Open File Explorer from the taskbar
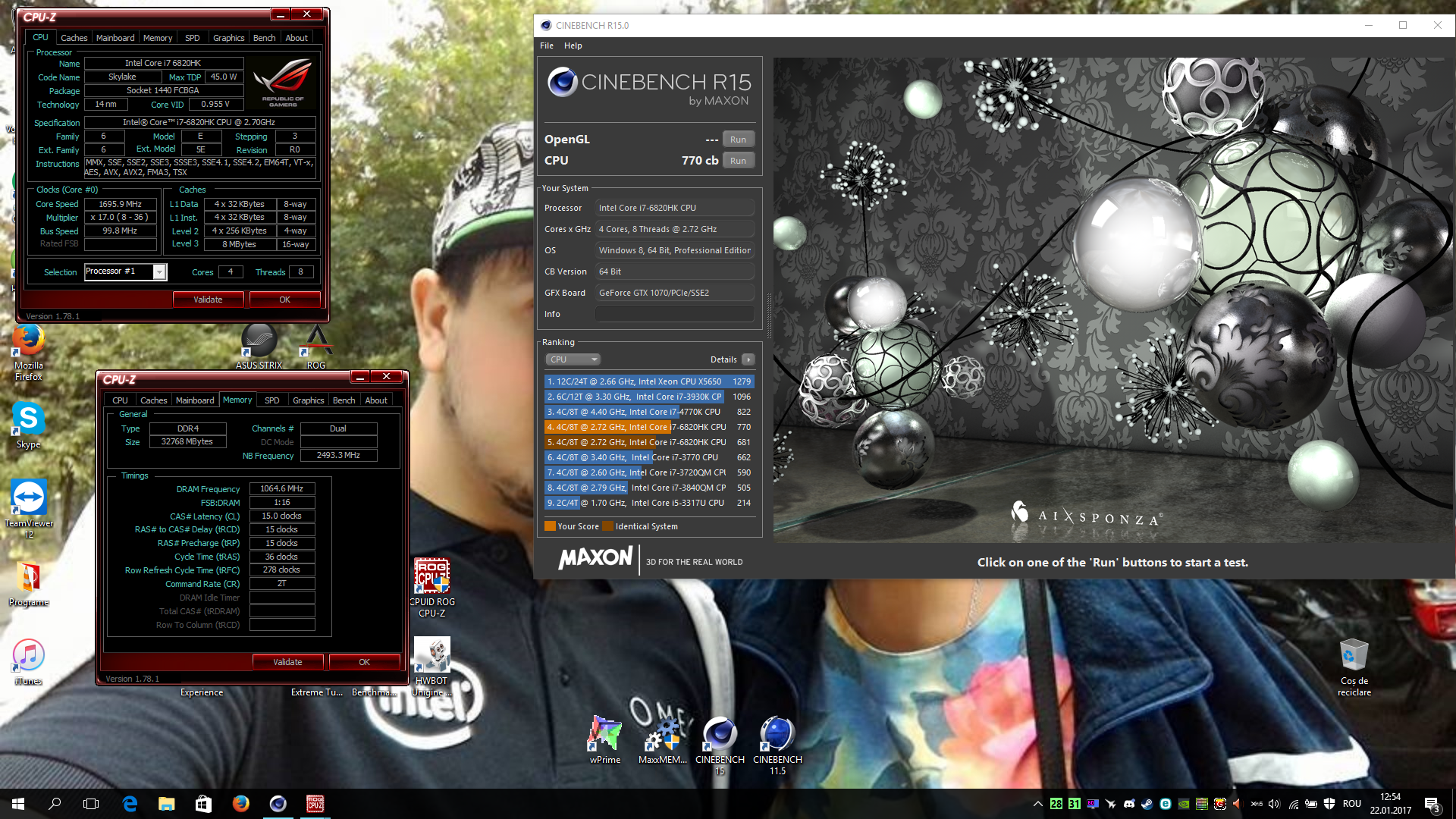Viewport: 1456px width, 819px height. [x=167, y=804]
